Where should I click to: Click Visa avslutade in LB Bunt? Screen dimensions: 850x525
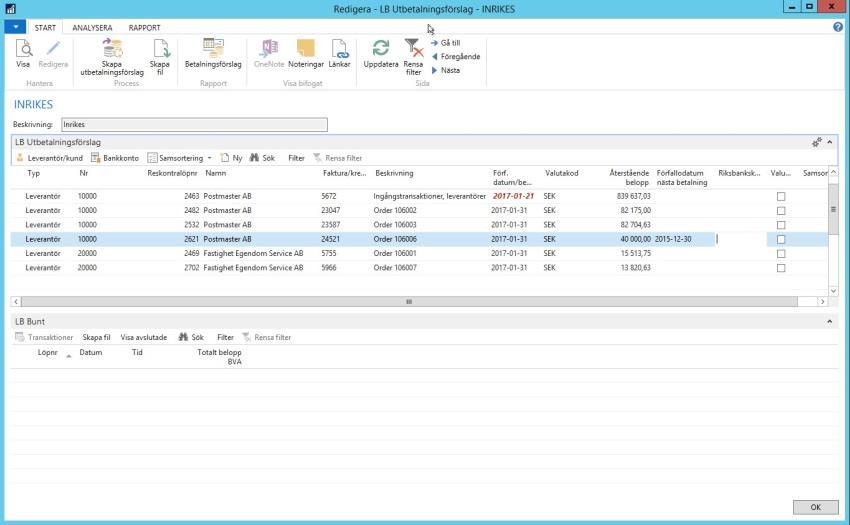tap(144, 337)
